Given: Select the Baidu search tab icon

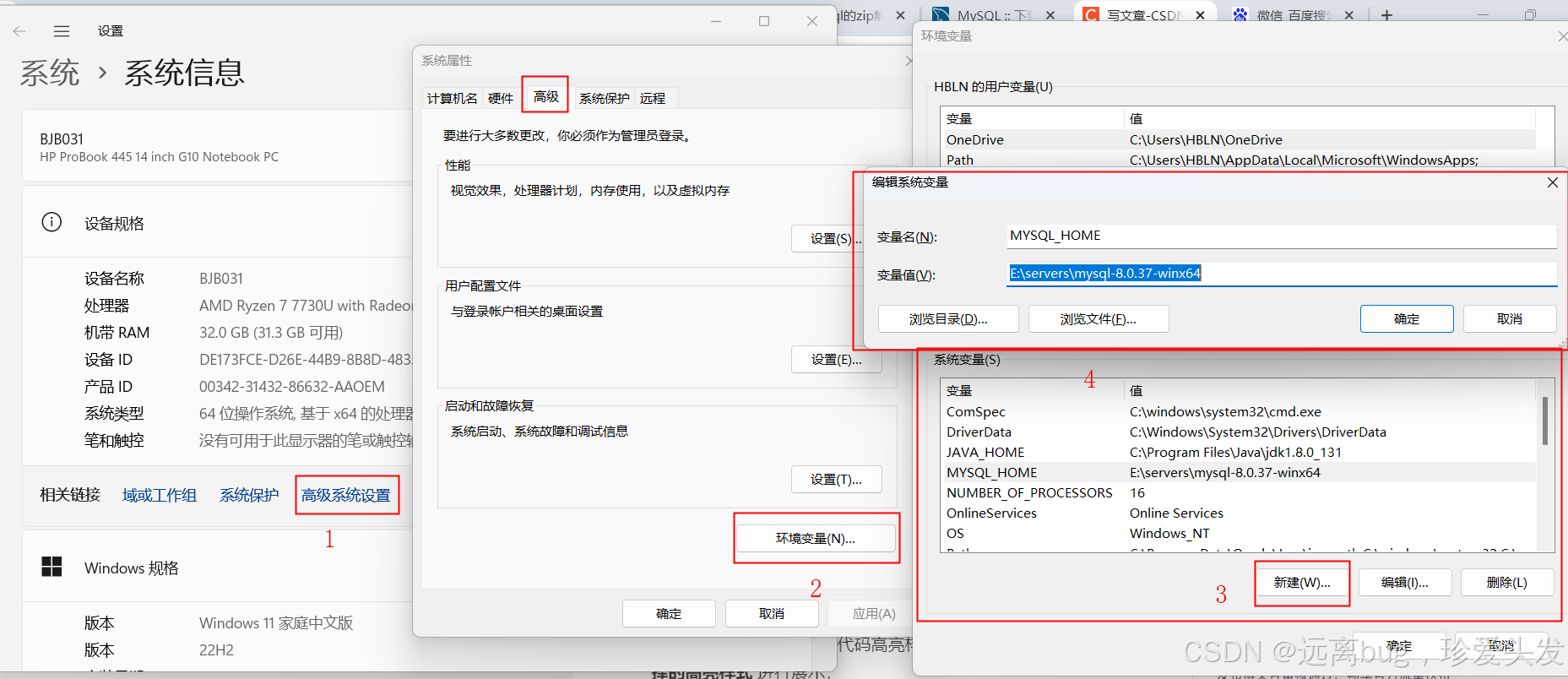Looking at the screenshot, I should pos(1240,15).
